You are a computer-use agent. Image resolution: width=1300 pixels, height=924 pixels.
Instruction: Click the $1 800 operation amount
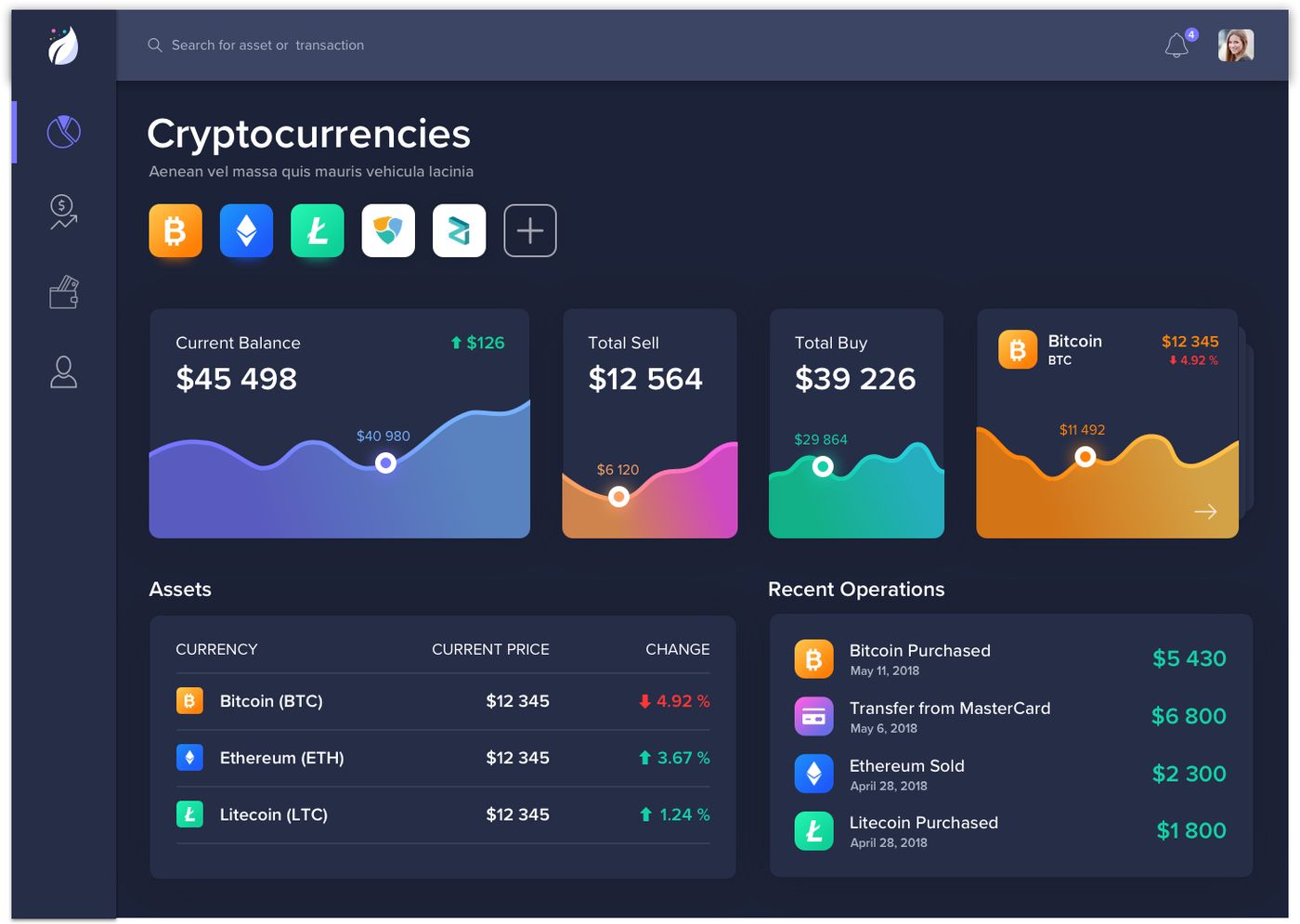click(1191, 830)
